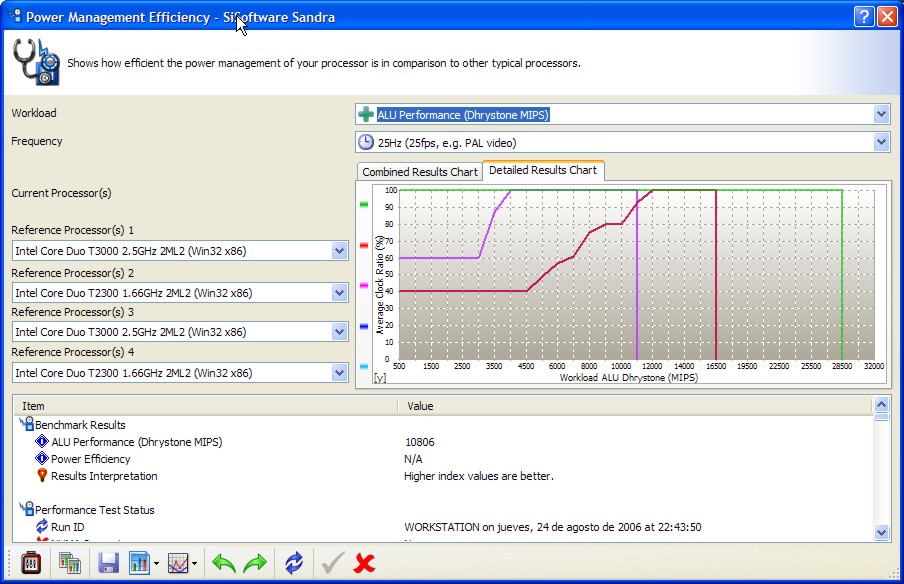This screenshot has width=904, height=584.
Task: Click the clock icon in Frequency box
Action: pos(366,142)
